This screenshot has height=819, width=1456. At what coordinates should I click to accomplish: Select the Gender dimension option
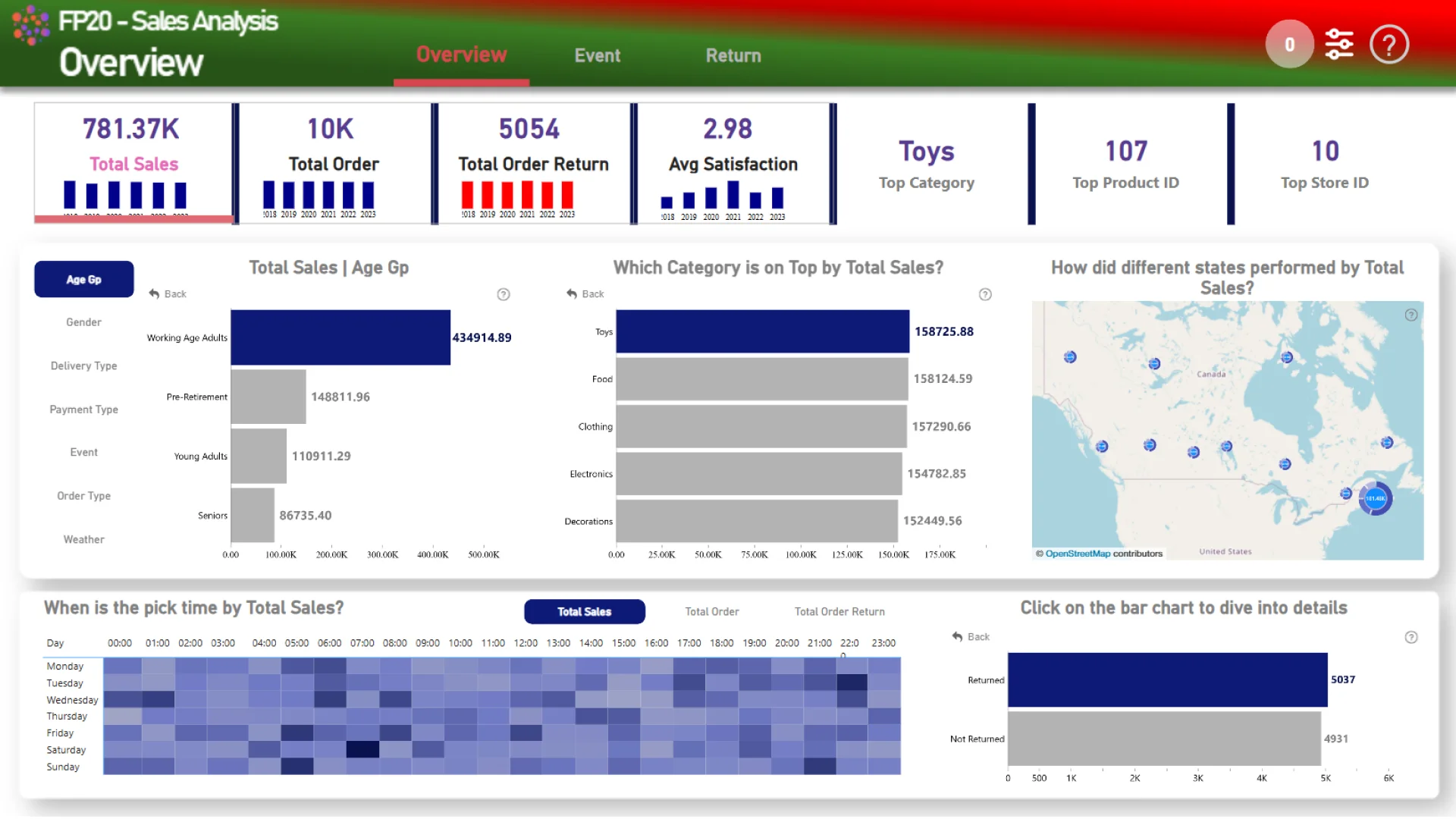pyautogui.click(x=83, y=322)
